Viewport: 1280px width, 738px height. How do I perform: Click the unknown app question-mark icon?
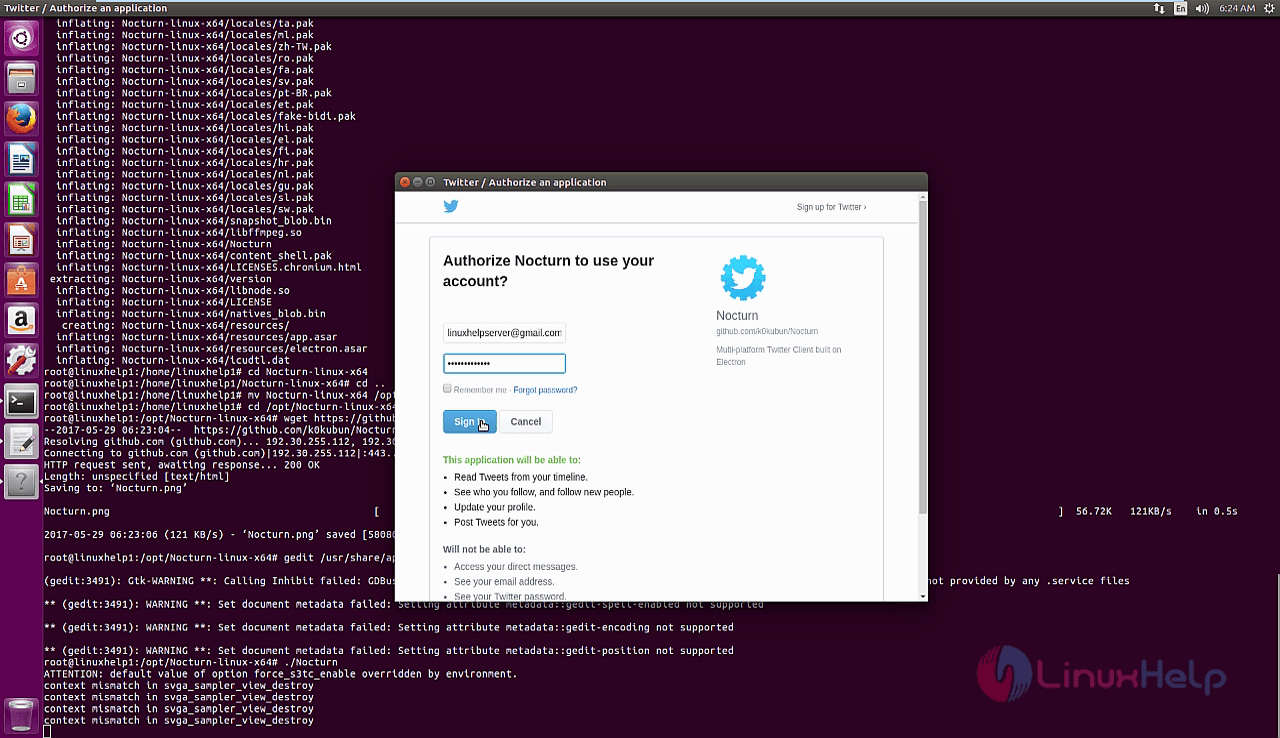21,483
